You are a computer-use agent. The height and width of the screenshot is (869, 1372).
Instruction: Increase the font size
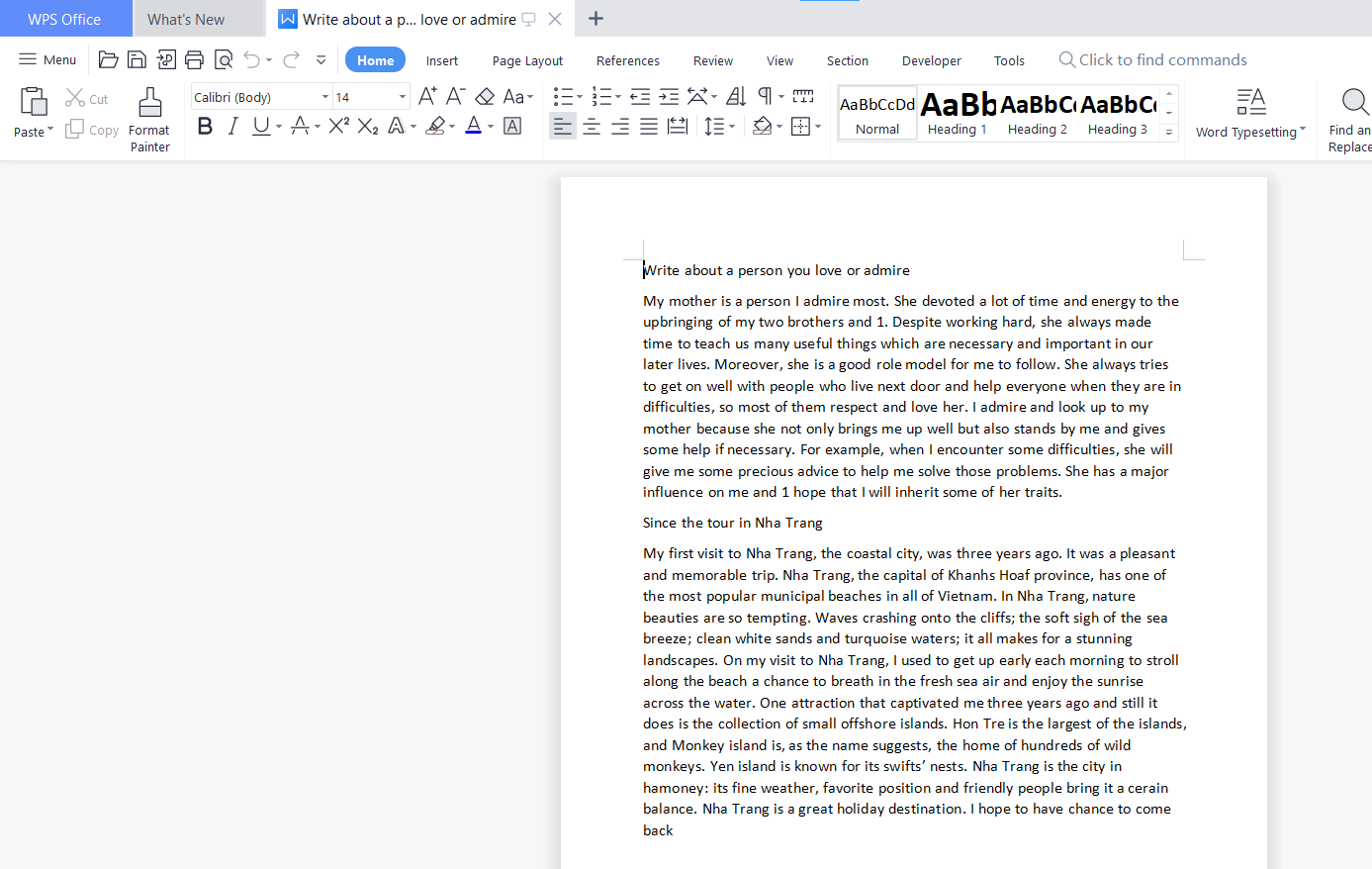click(426, 95)
